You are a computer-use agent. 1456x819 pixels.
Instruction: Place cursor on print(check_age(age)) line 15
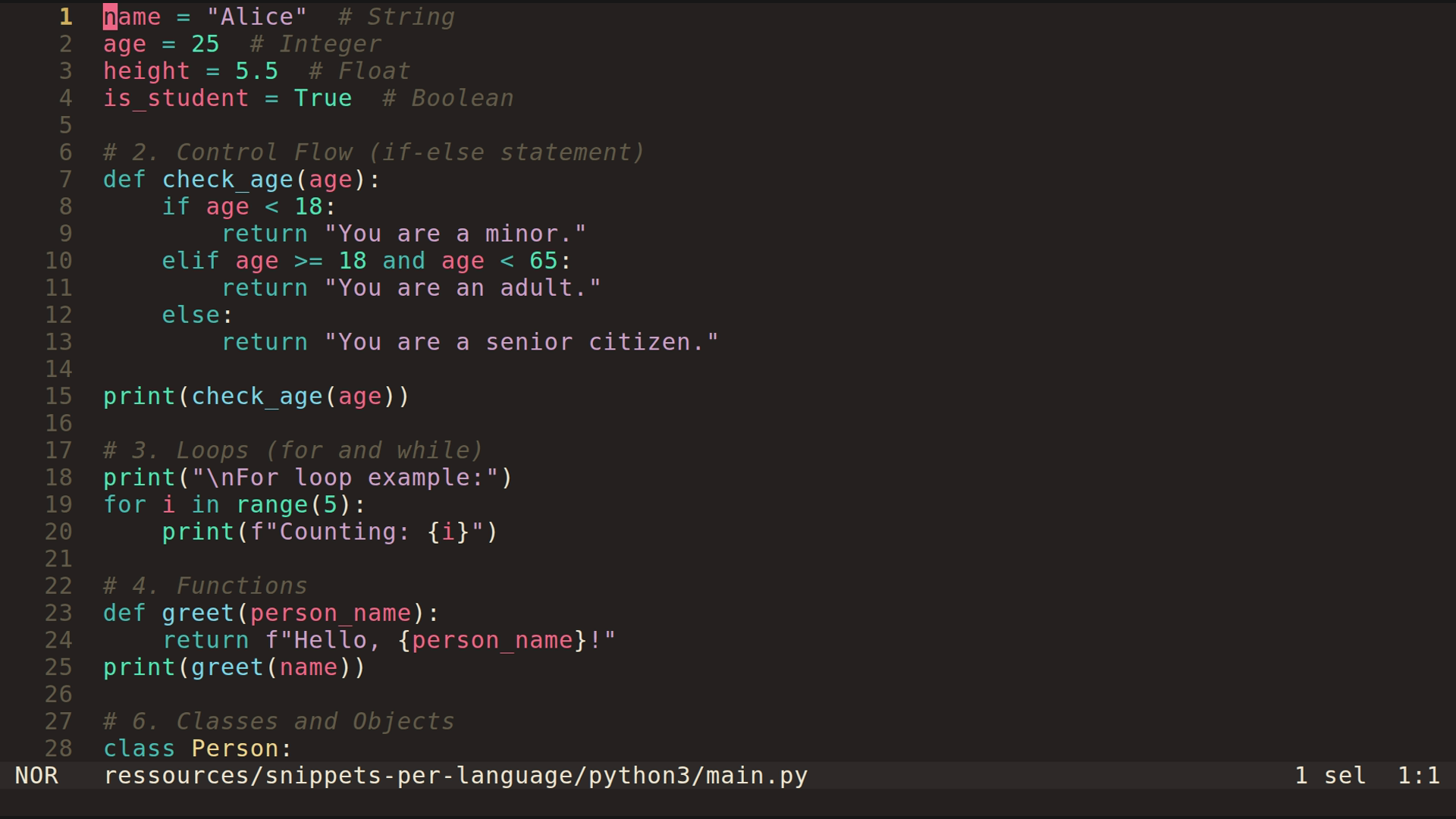pos(256,395)
